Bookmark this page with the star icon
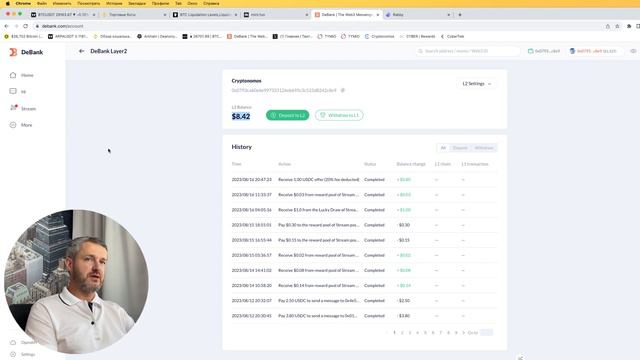The image size is (640, 360). [x=617, y=26]
